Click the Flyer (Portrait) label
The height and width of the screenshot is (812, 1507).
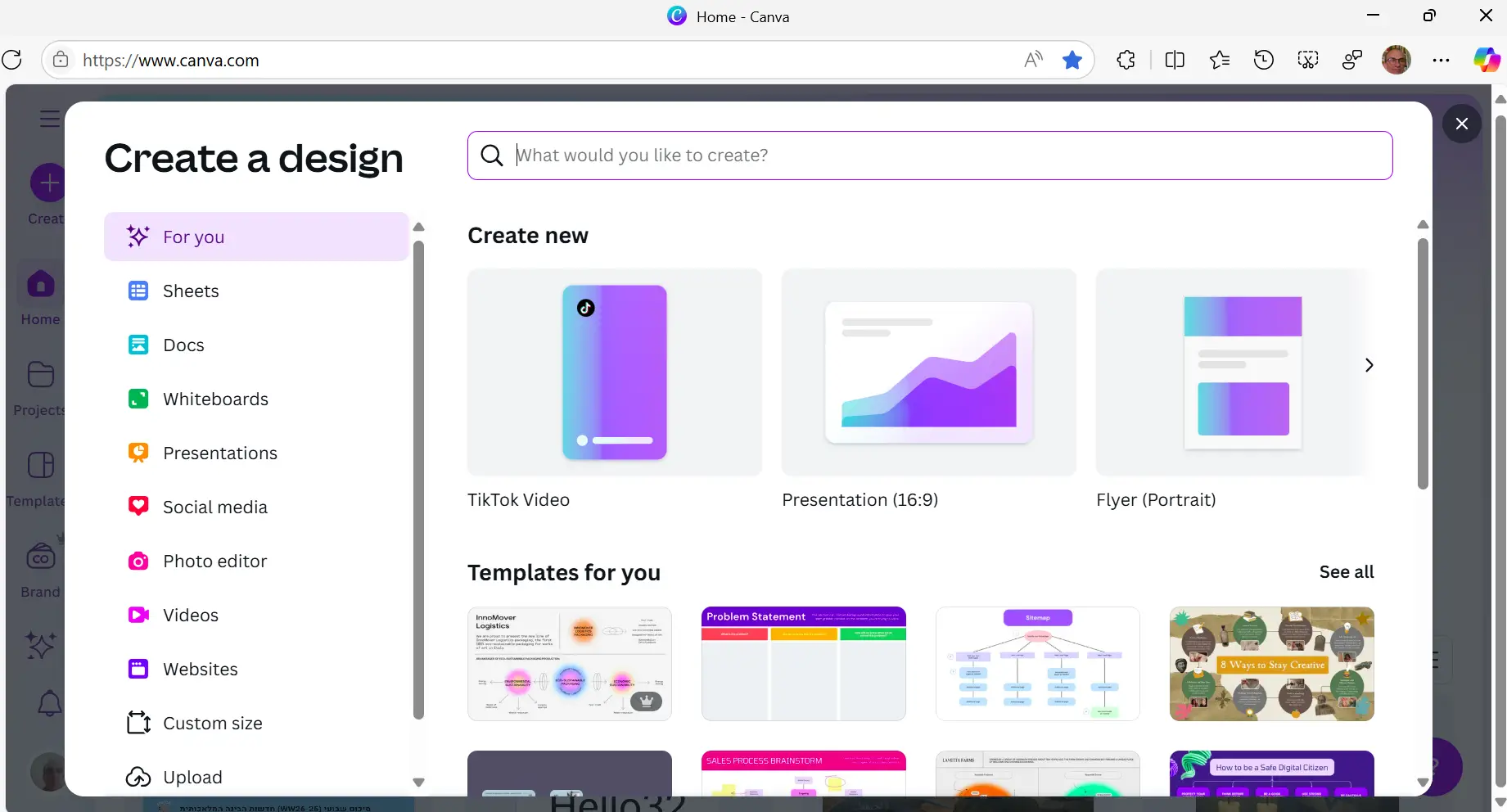pyautogui.click(x=1156, y=500)
